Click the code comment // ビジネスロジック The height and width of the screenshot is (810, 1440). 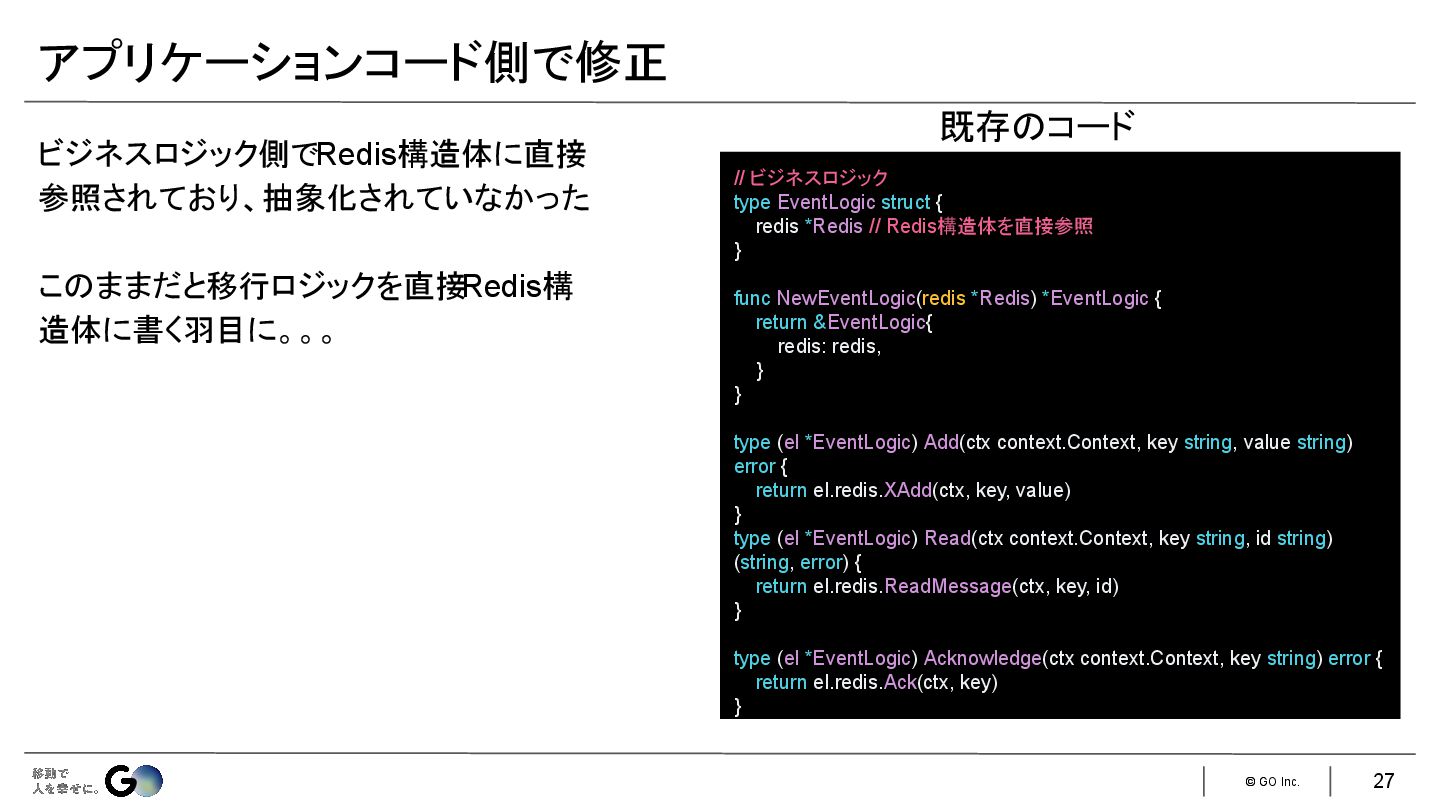click(x=811, y=178)
